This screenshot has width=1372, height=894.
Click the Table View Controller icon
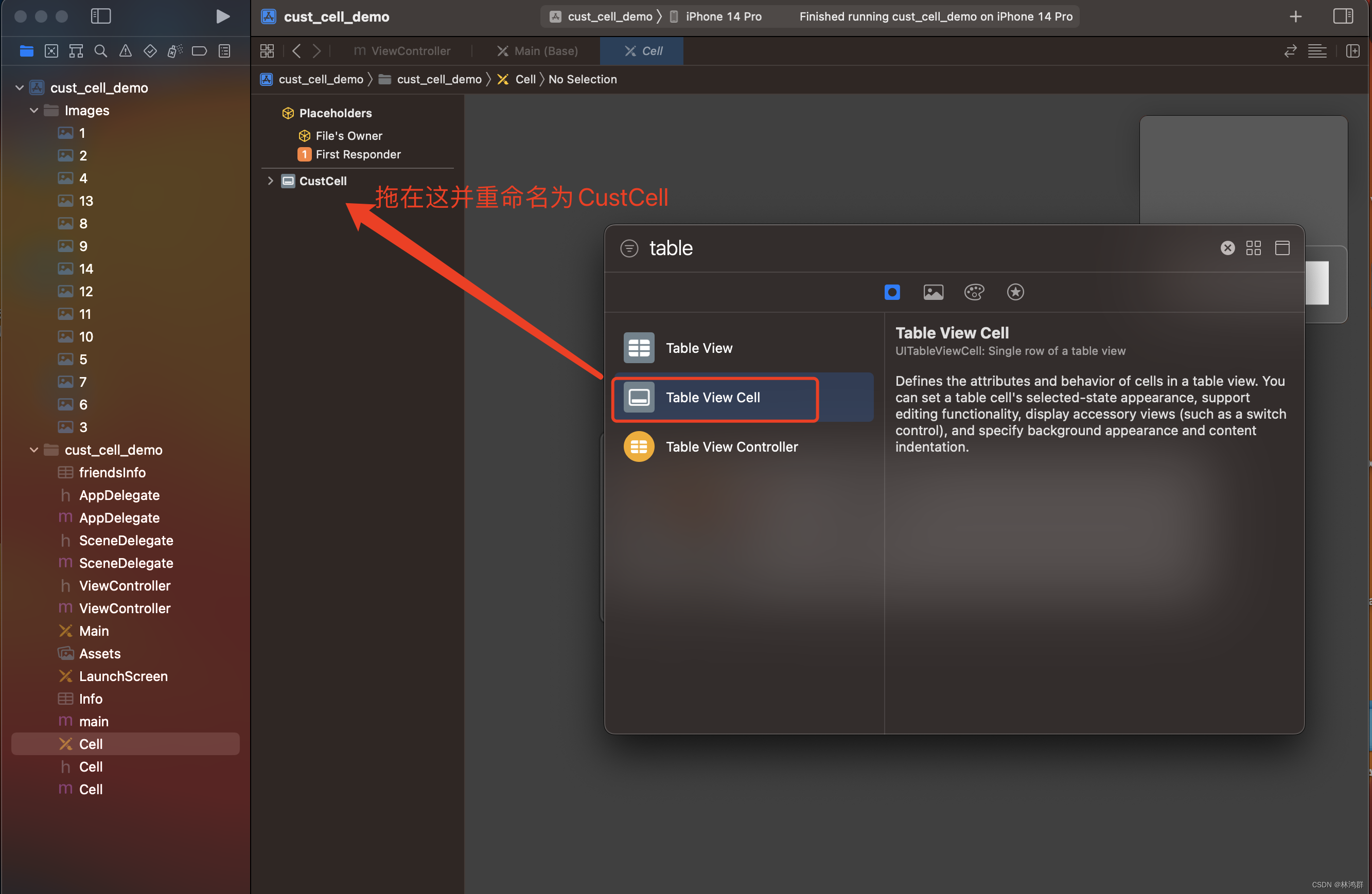coord(639,446)
